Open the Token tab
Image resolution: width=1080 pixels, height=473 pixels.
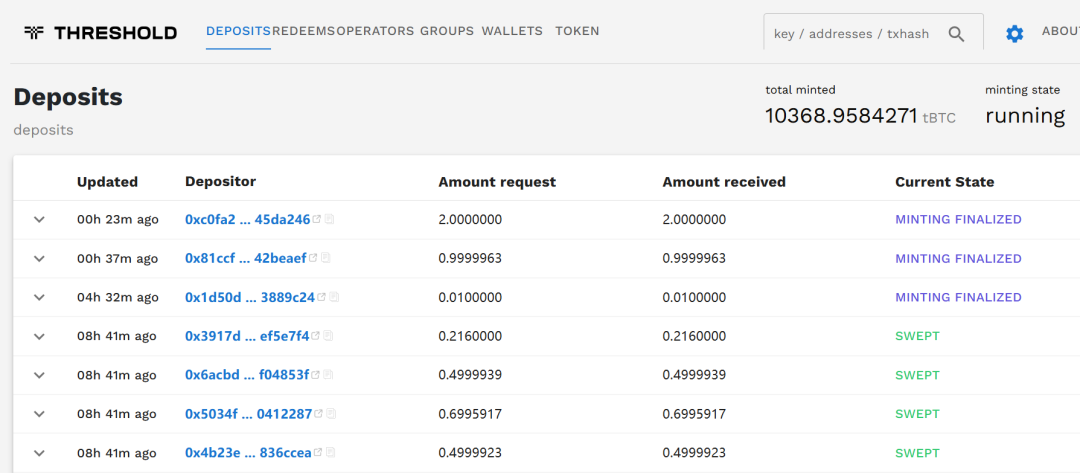click(577, 31)
